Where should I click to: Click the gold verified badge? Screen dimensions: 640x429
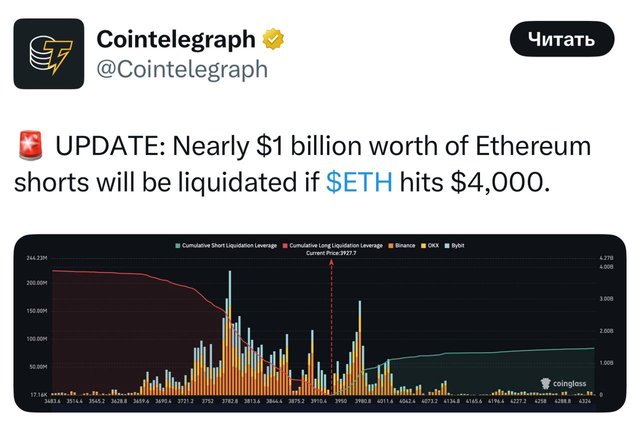[x=273, y=39]
